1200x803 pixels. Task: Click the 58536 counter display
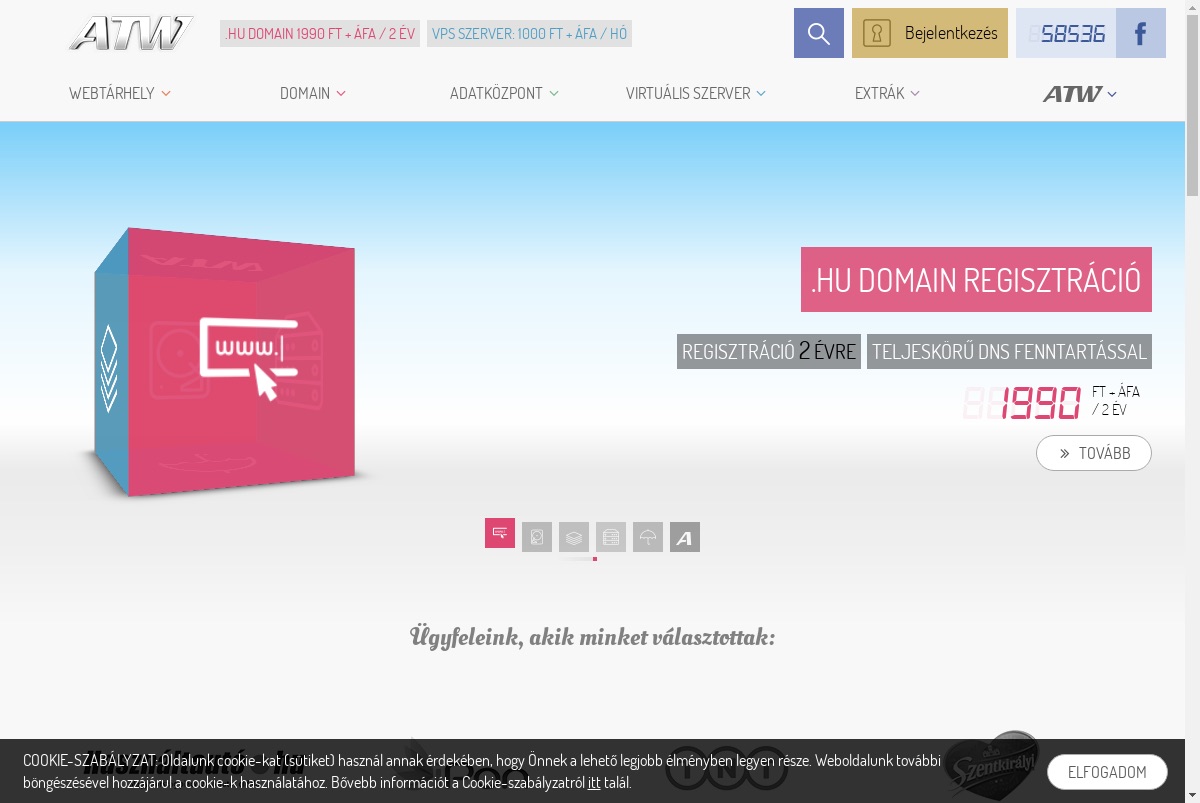click(1066, 33)
